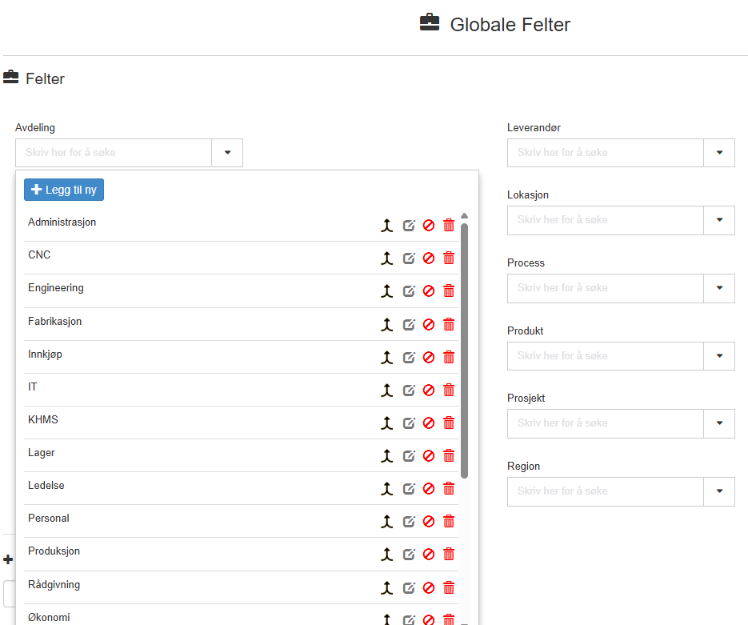This screenshot has height=625, width=748.
Task: Delete the Administrasjon entry
Action: pyautogui.click(x=449, y=225)
